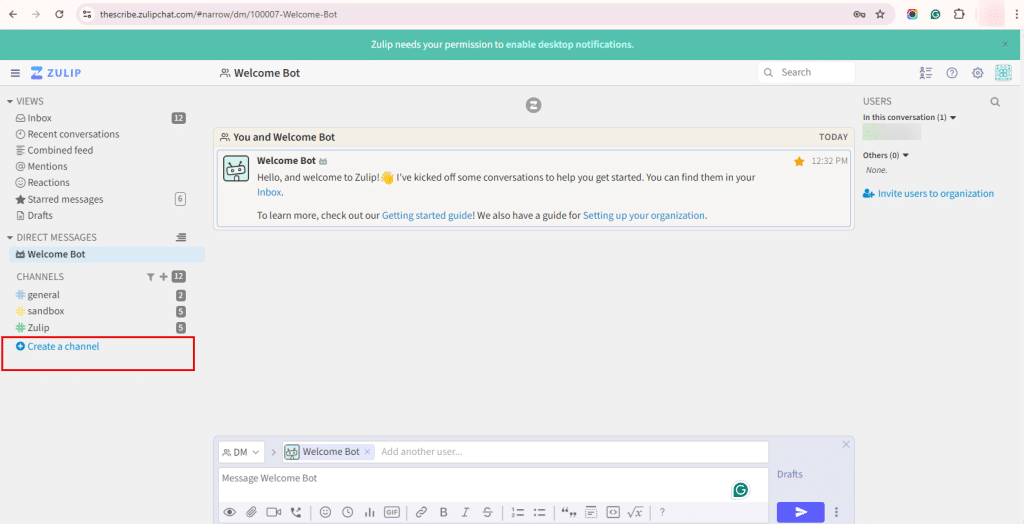Filter channels with the funnel icon
This screenshot has width=1024, height=524.
151,277
